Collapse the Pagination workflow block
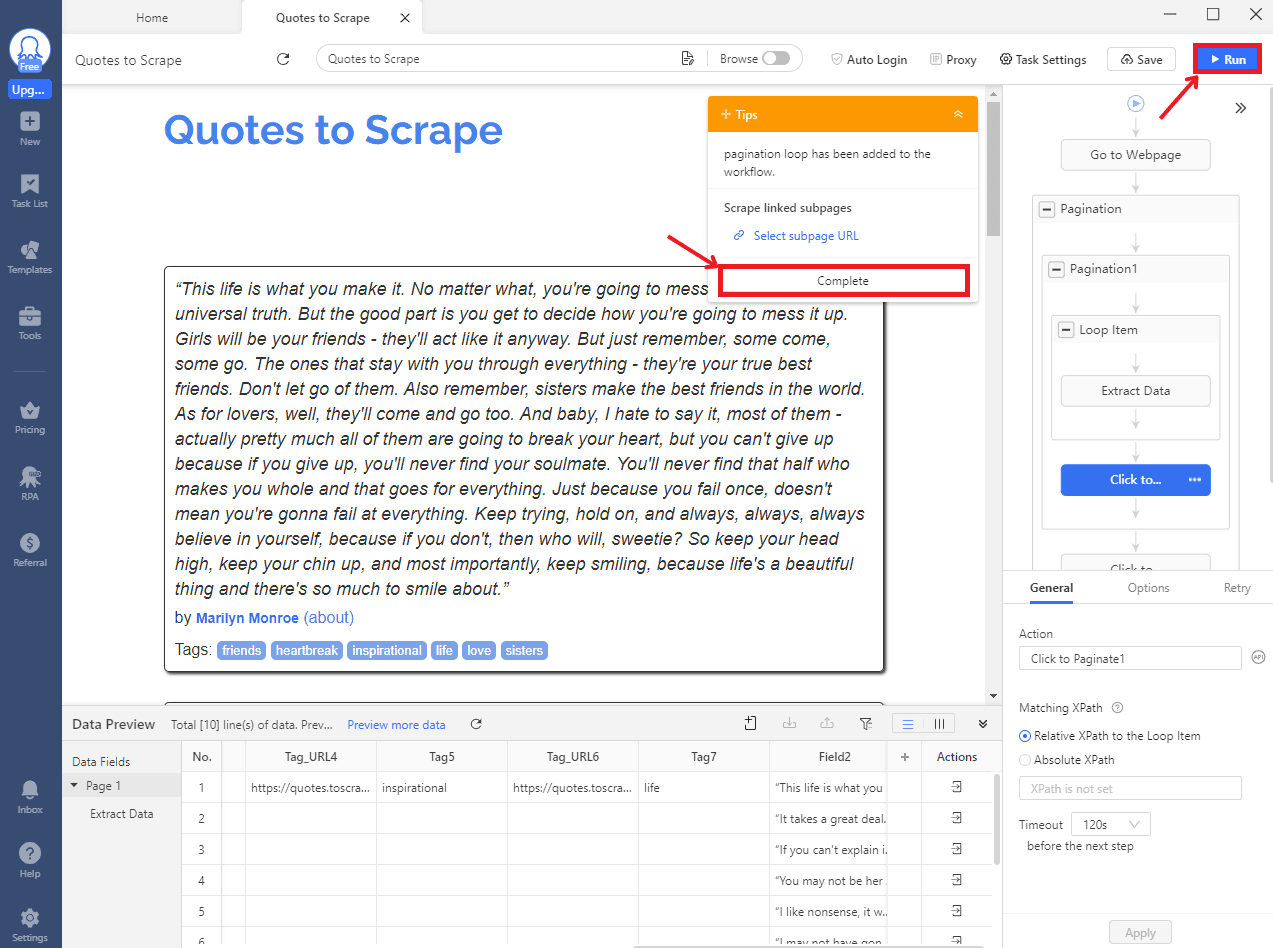Viewport: 1273px width, 948px height. pos(1047,209)
